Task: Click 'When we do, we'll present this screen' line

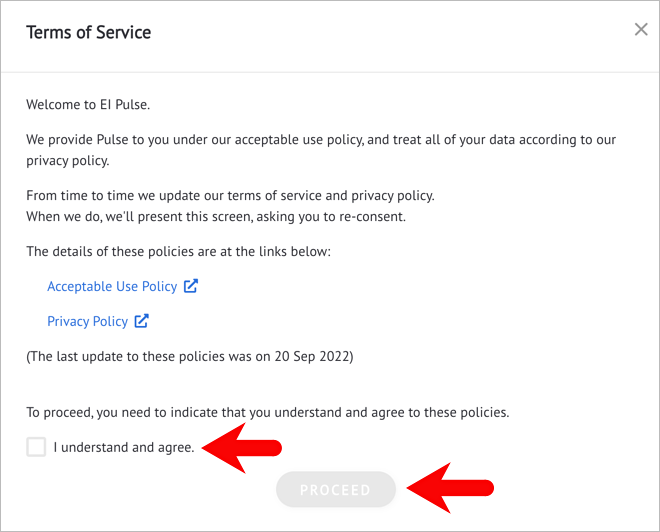Action: [x=216, y=217]
